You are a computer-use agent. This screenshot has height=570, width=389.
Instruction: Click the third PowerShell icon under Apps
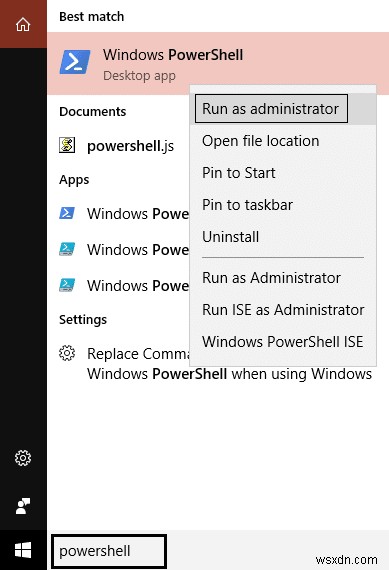pyautogui.click(x=67, y=285)
